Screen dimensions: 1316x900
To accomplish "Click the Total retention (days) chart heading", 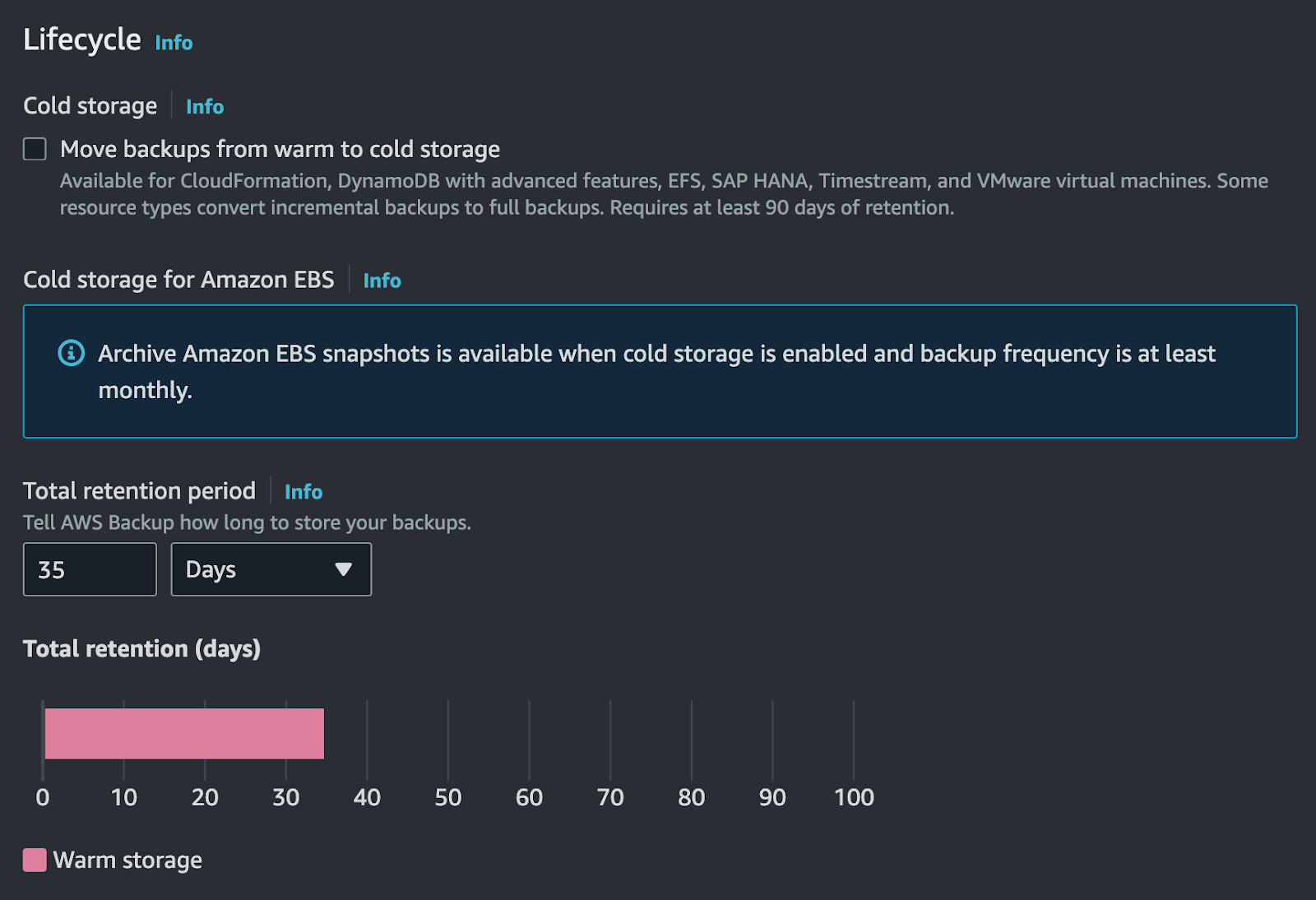I will [x=141, y=649].
